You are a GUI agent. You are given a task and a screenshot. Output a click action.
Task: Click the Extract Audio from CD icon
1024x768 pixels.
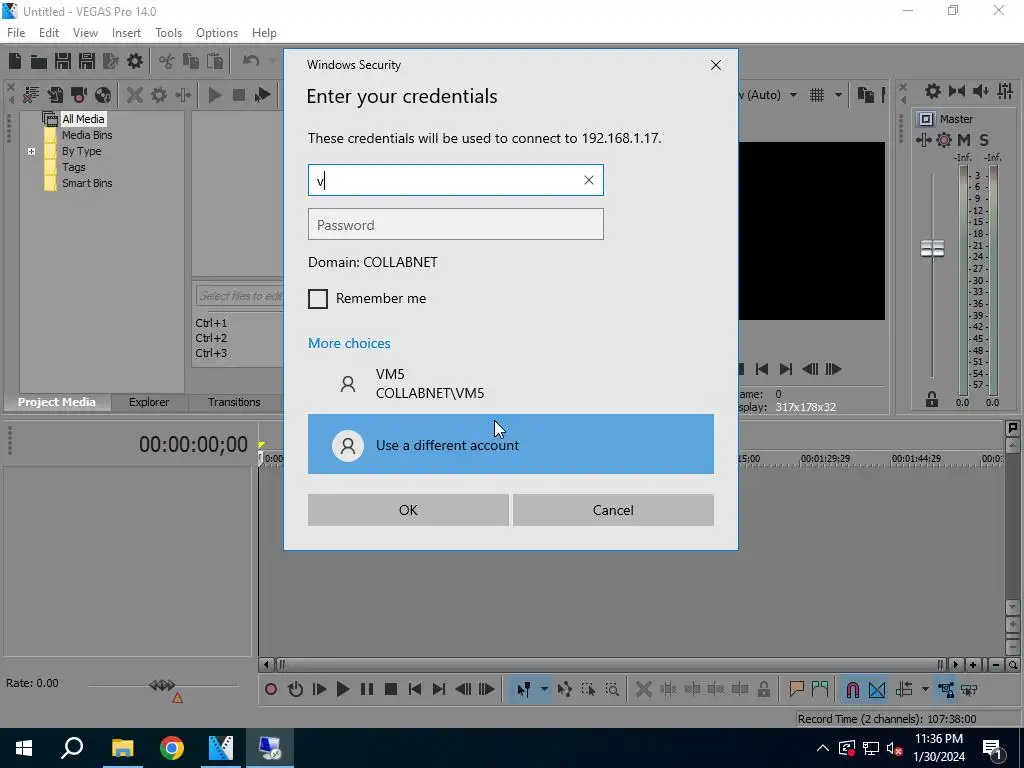tap(103, 95)
